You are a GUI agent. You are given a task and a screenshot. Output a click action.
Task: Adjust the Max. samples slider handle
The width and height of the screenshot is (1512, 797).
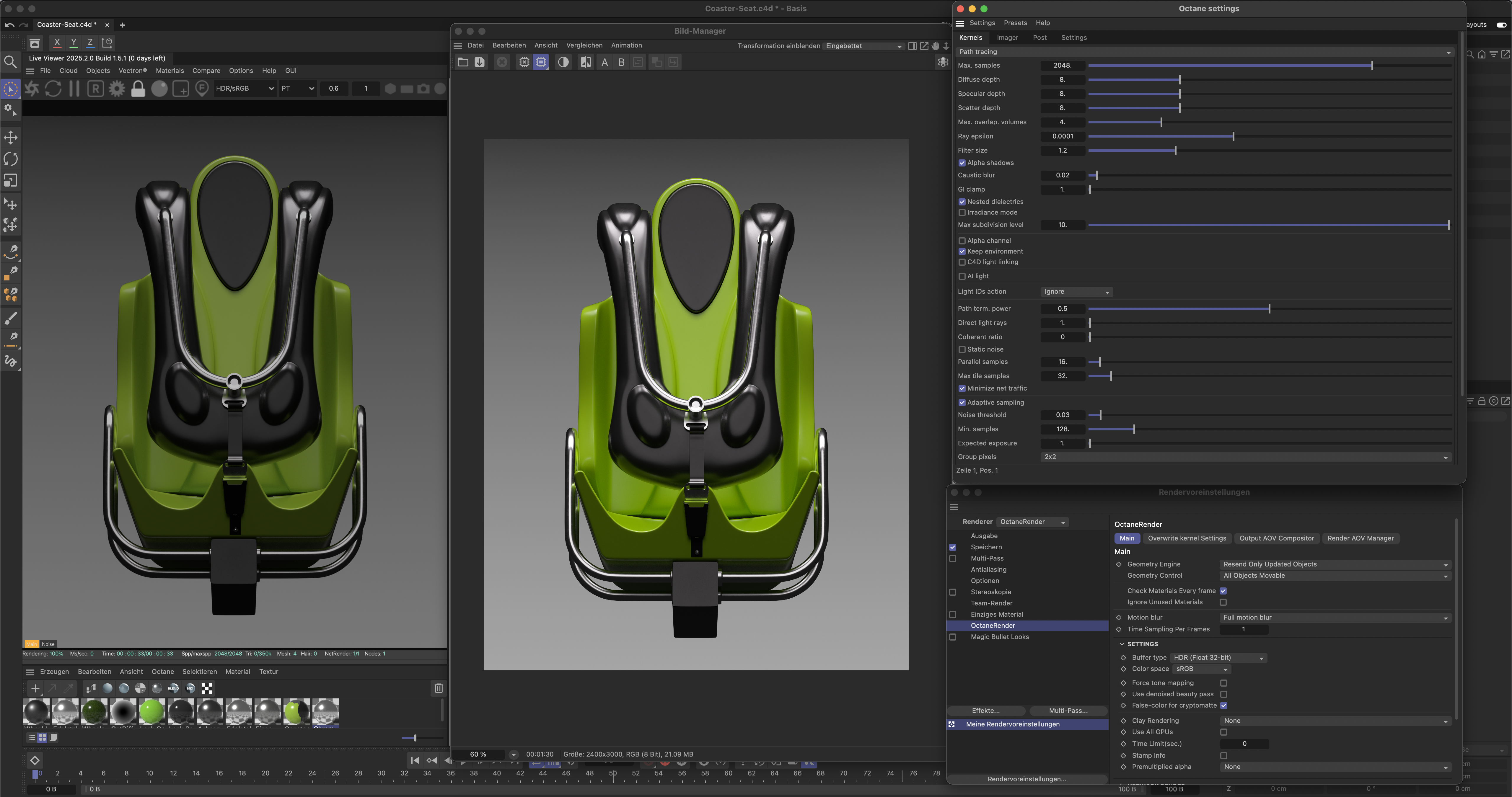coord(1372,66)
